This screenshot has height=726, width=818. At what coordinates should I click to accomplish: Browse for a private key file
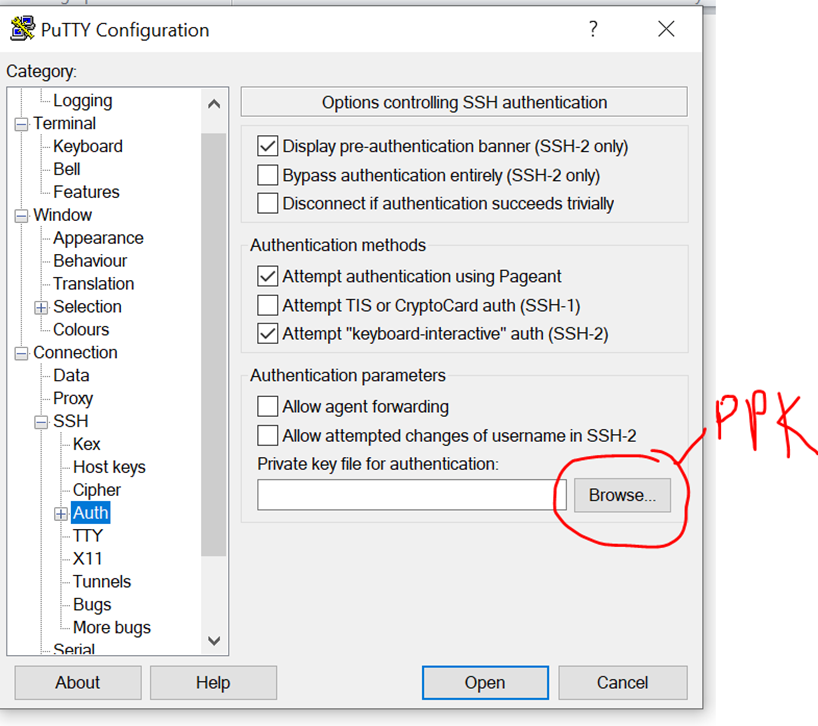point(622,495)
